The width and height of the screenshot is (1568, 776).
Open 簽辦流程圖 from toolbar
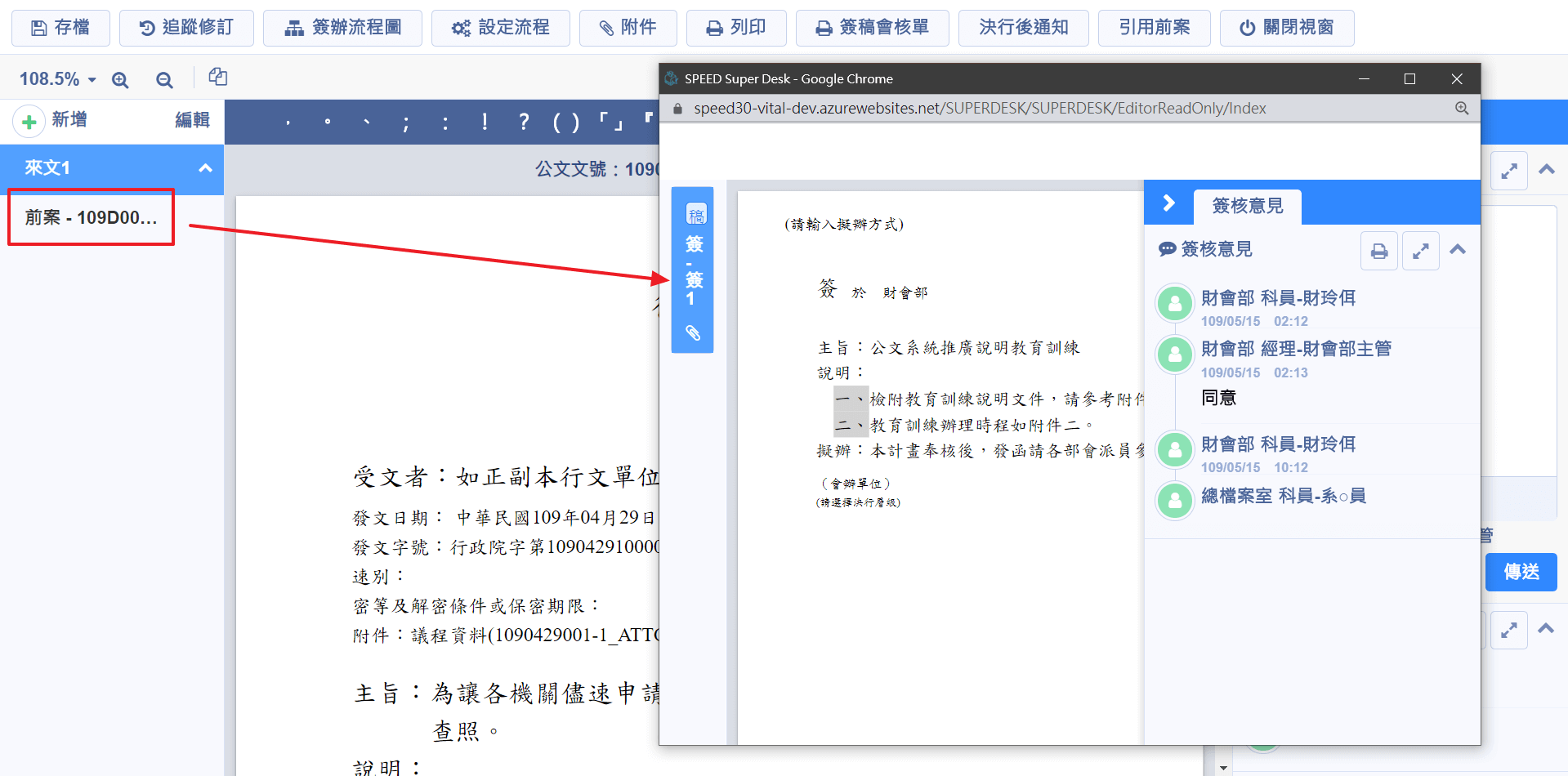click(342, 28)
